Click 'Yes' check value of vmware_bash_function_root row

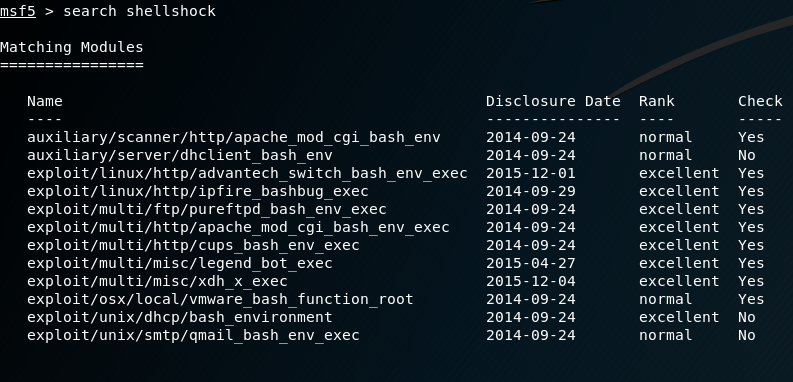tap(751, 299)
